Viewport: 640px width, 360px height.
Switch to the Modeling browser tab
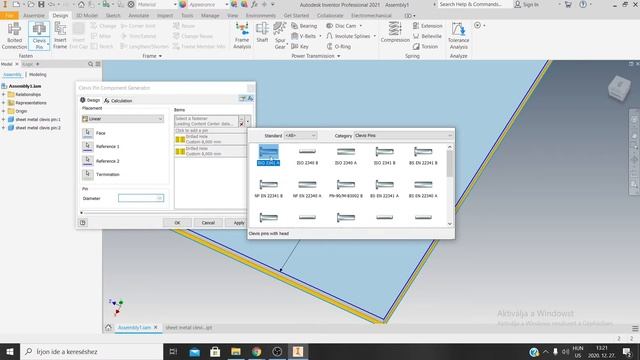[x=38, y=75]
